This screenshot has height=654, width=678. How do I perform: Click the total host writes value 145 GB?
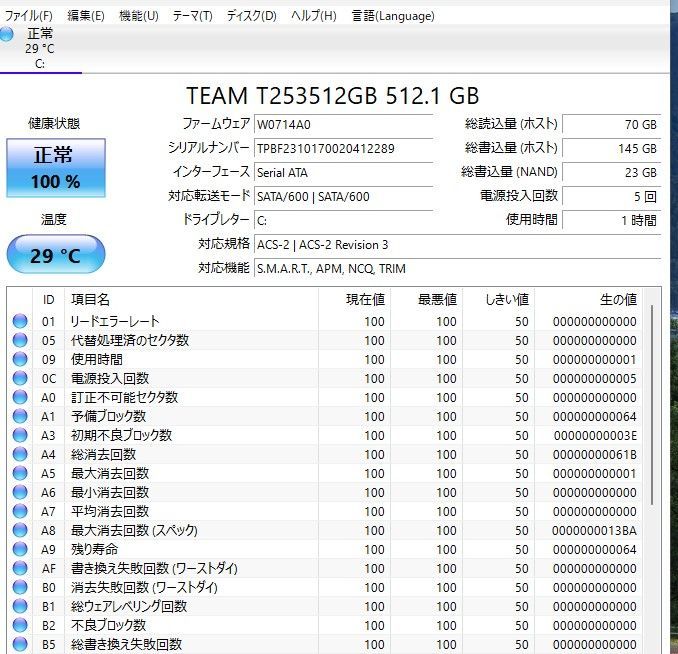pyautogui.click(x=611, y=149)
